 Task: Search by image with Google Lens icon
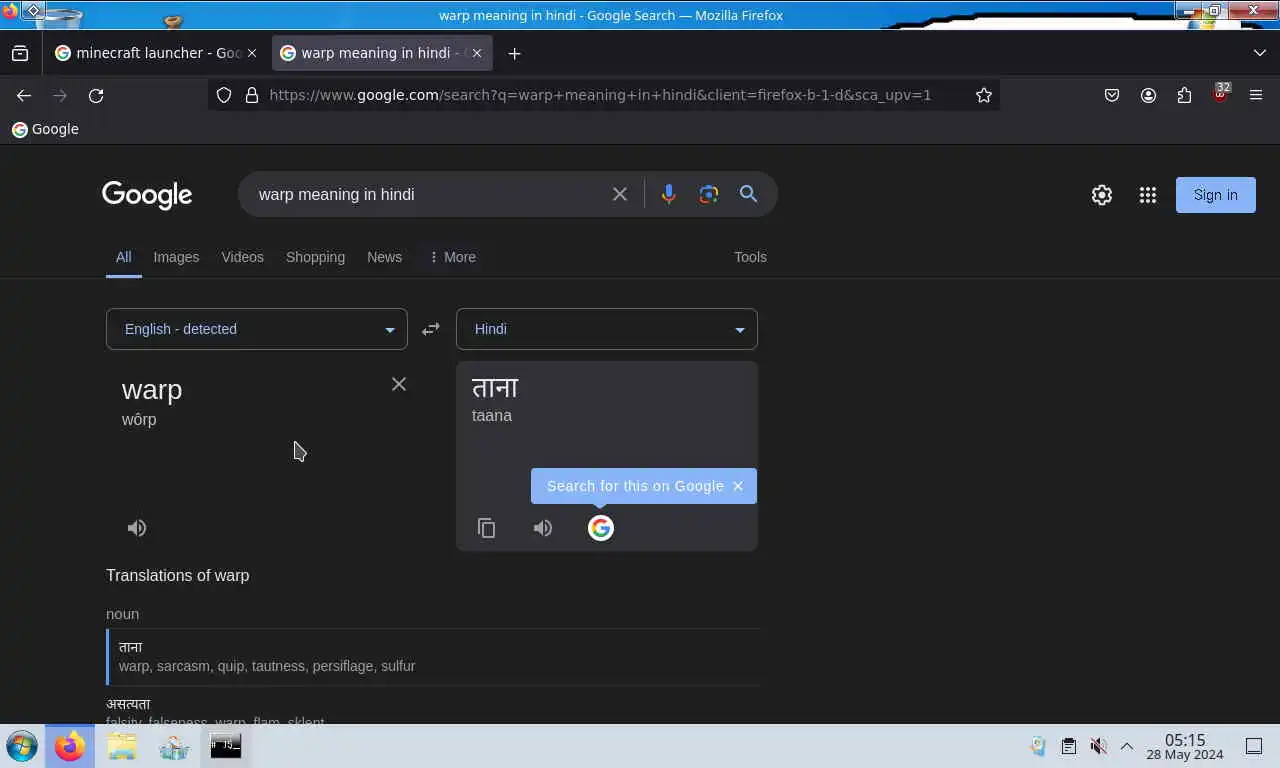tap(709, 194)
